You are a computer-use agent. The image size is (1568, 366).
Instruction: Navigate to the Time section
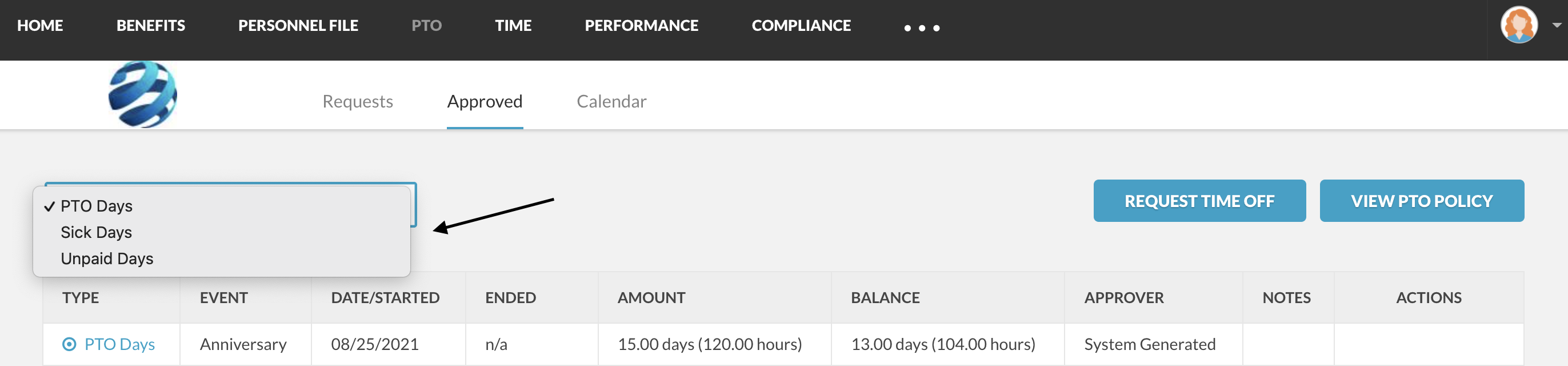(513, 26)
